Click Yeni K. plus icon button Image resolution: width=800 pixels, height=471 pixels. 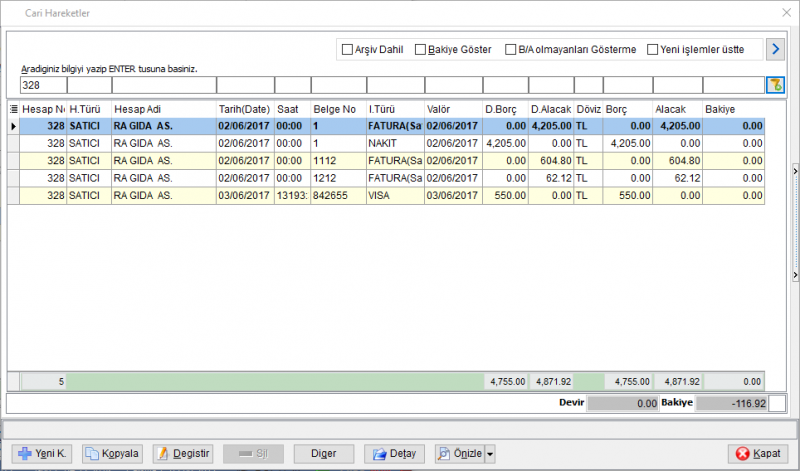42,454
